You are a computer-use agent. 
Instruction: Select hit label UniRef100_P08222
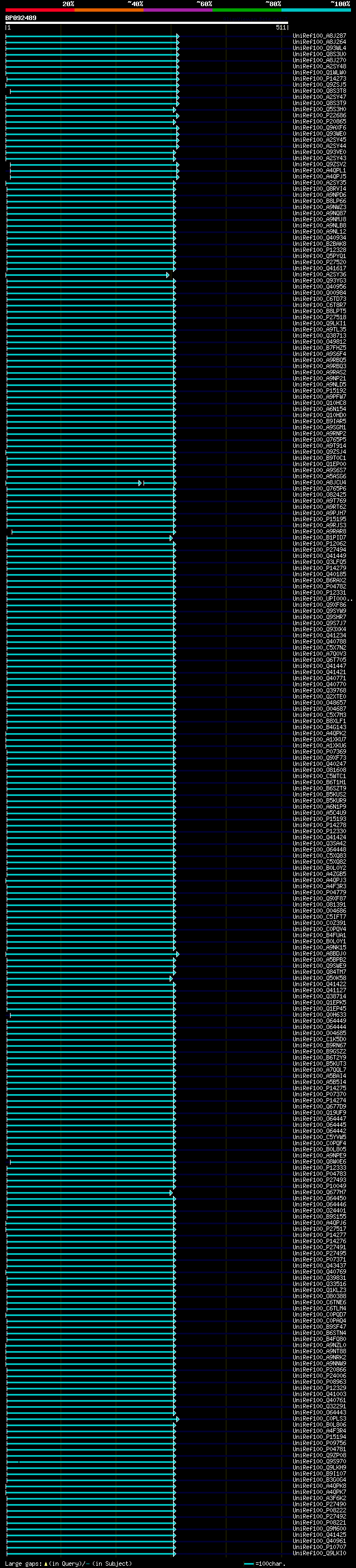319,1510
